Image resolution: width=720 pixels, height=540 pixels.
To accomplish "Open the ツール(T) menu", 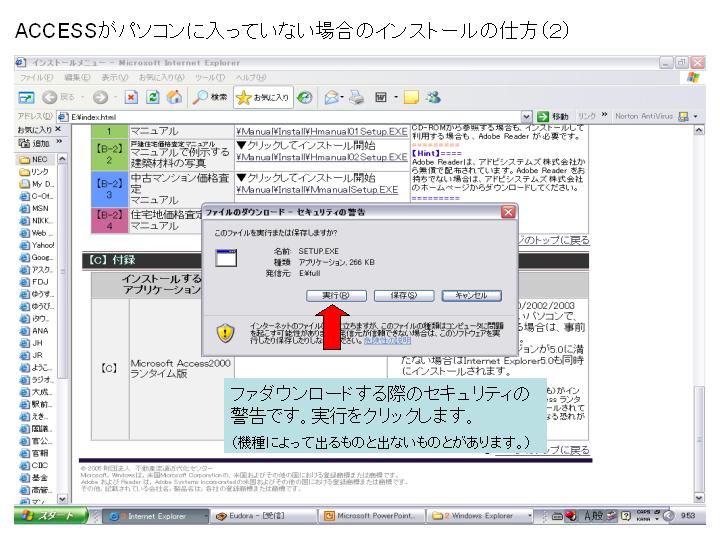I will (210, 78).
